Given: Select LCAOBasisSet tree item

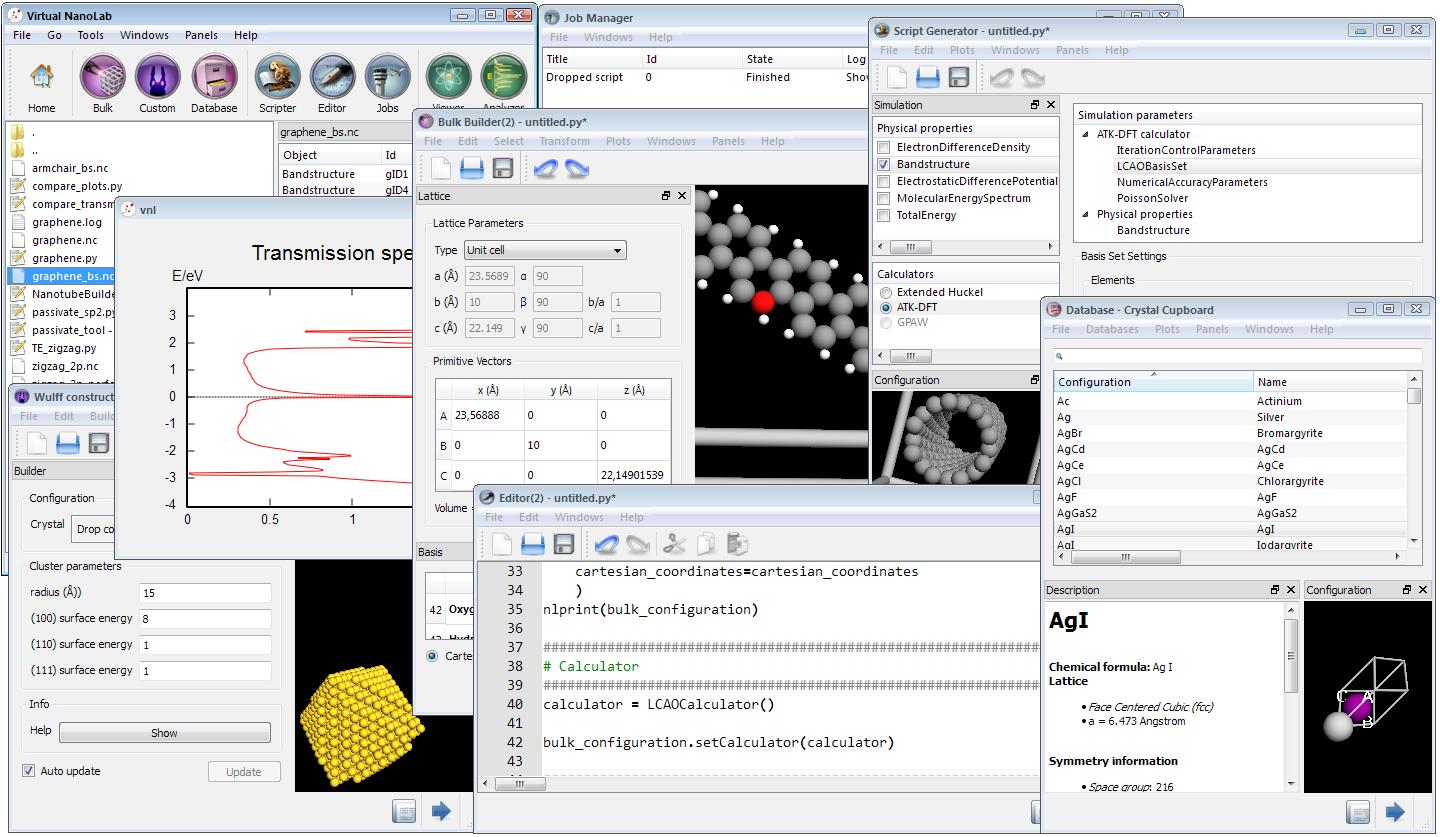Looking at the screenshot, I should (1151, 166).
